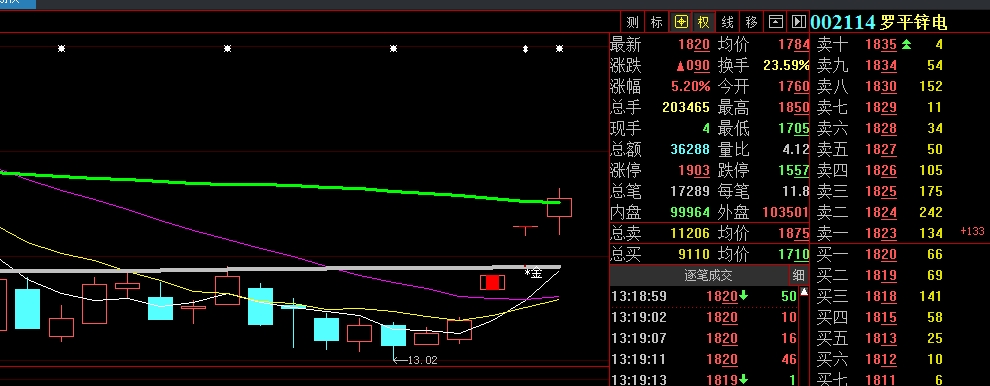Open the 细 detail button

[x=799, y=275]
